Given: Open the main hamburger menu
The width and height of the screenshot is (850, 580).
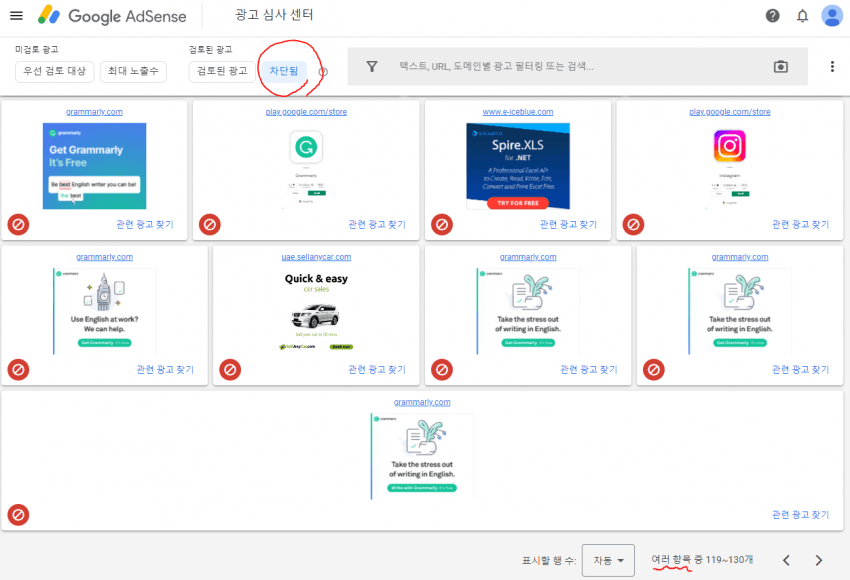Looking at the screenshot, I should pos(16,16).
